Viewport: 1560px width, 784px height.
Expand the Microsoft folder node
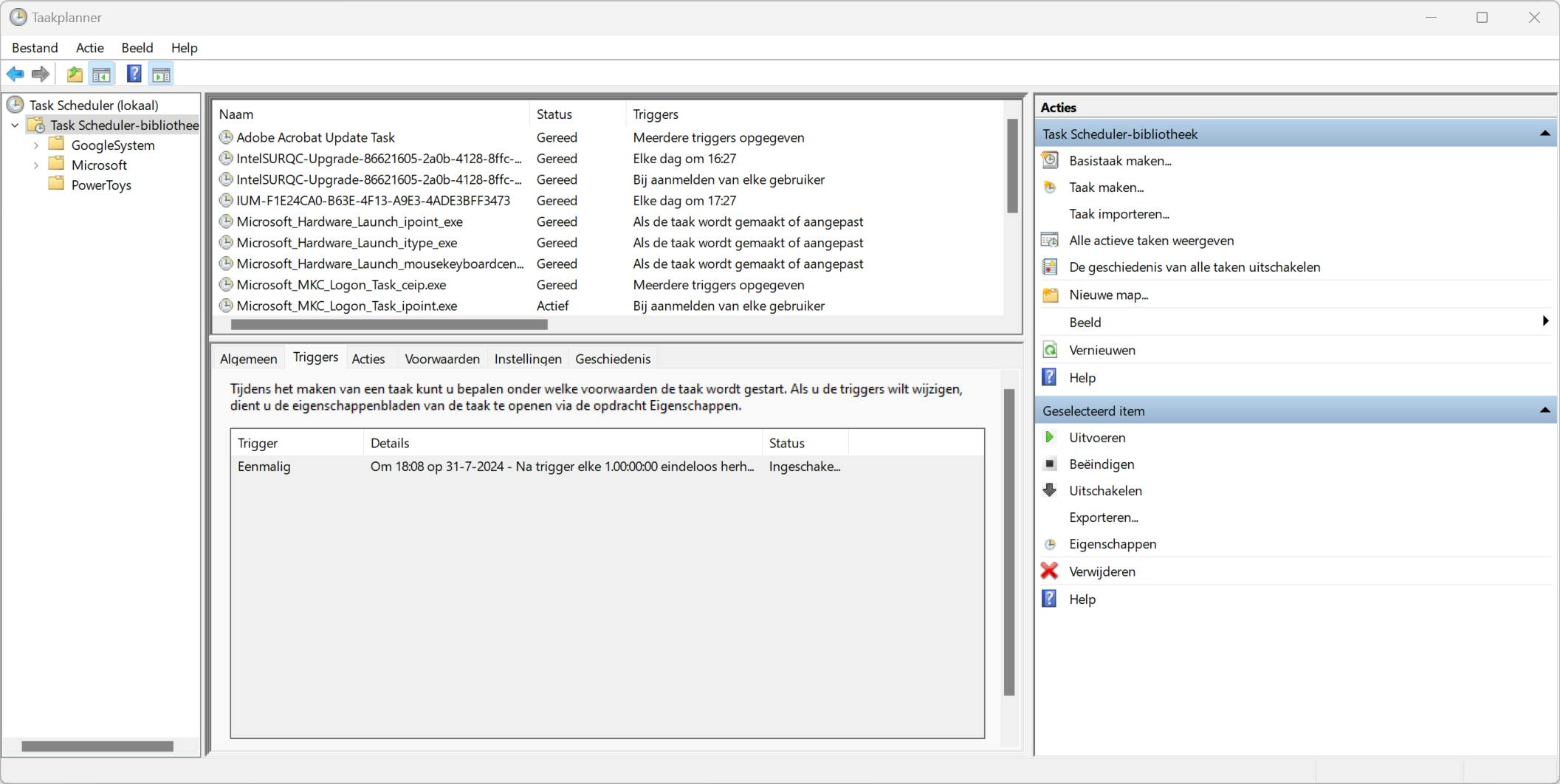(x=35, y=165)
